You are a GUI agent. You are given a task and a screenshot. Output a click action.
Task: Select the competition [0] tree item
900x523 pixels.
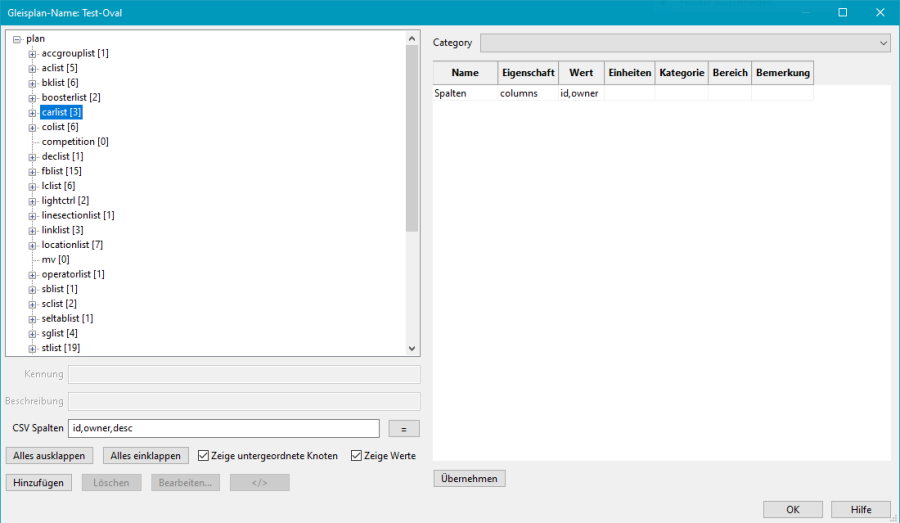tap(75, 142)
